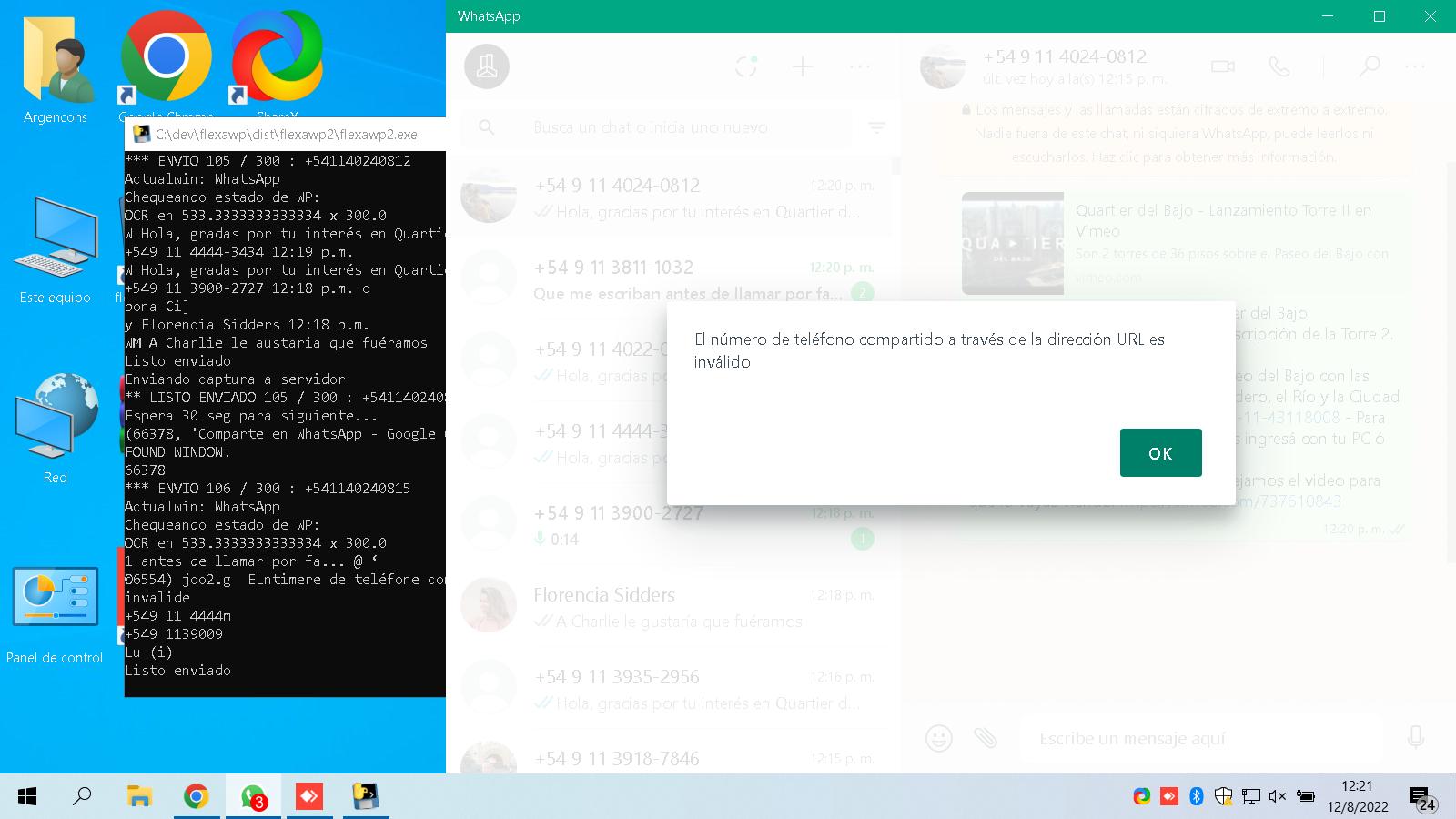
Task: Open Chrome from taskbar
Action: 196,797
